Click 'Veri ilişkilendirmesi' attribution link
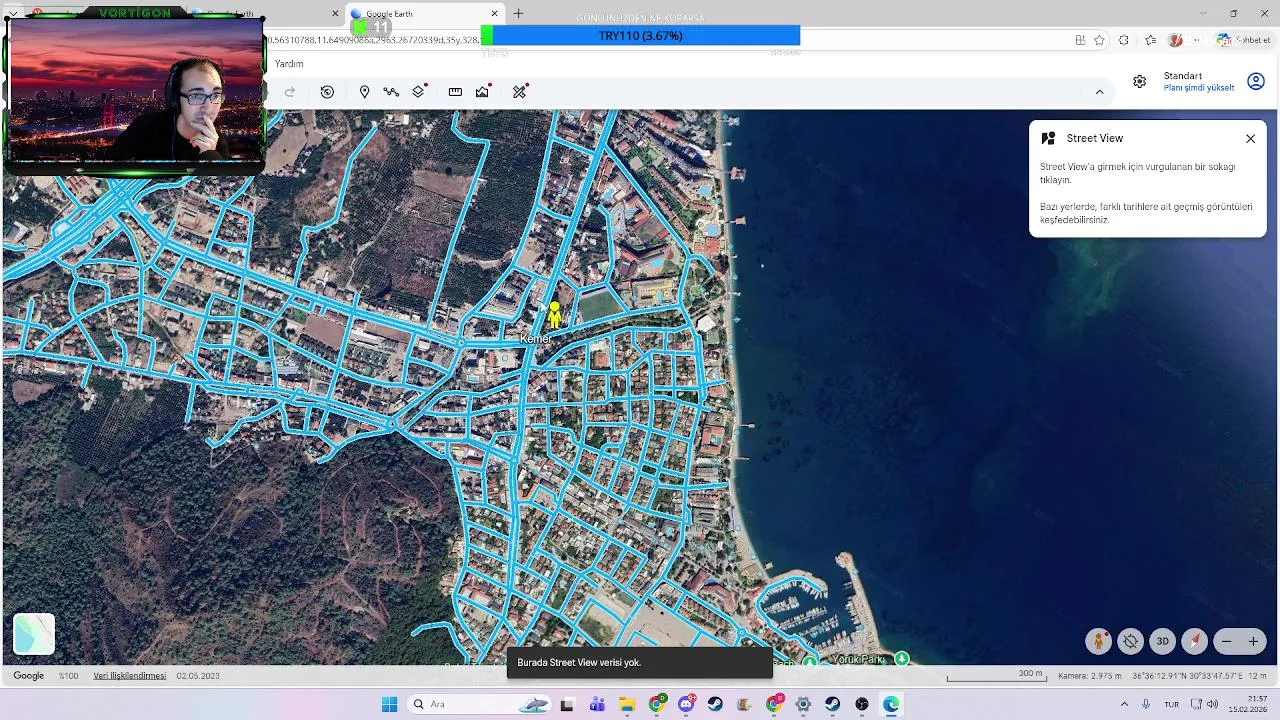The height and width of the screenshot is (720, 1280). pyautogui.click(x=130, y=676)
